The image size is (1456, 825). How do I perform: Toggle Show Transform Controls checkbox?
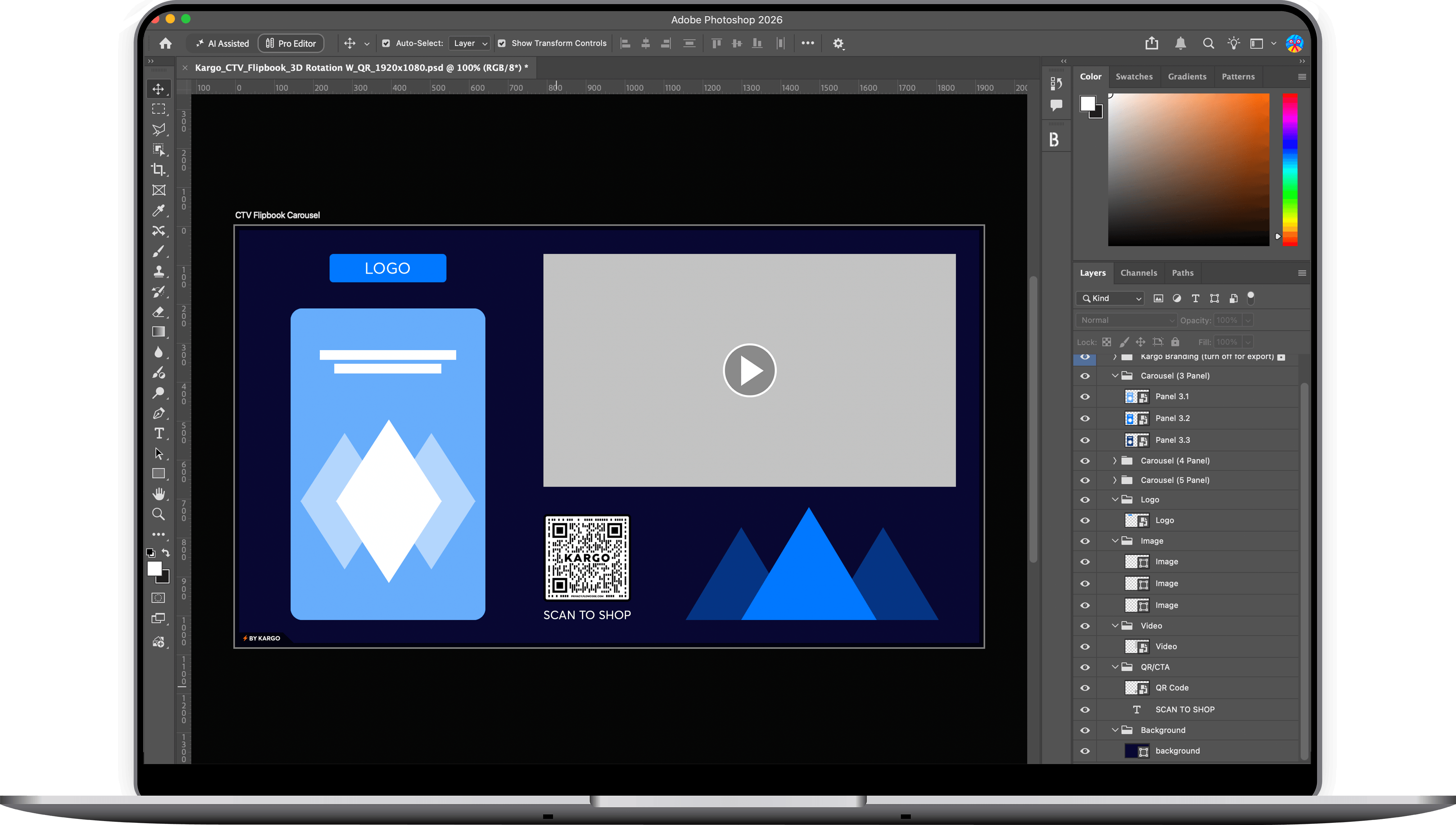(502, 43)
